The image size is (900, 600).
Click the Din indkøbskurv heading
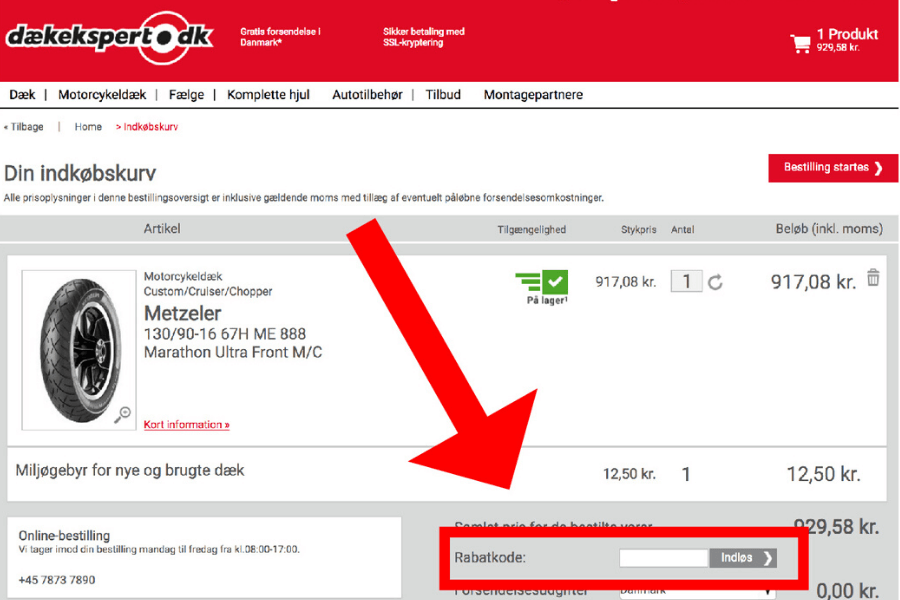[x=80, y=173]
